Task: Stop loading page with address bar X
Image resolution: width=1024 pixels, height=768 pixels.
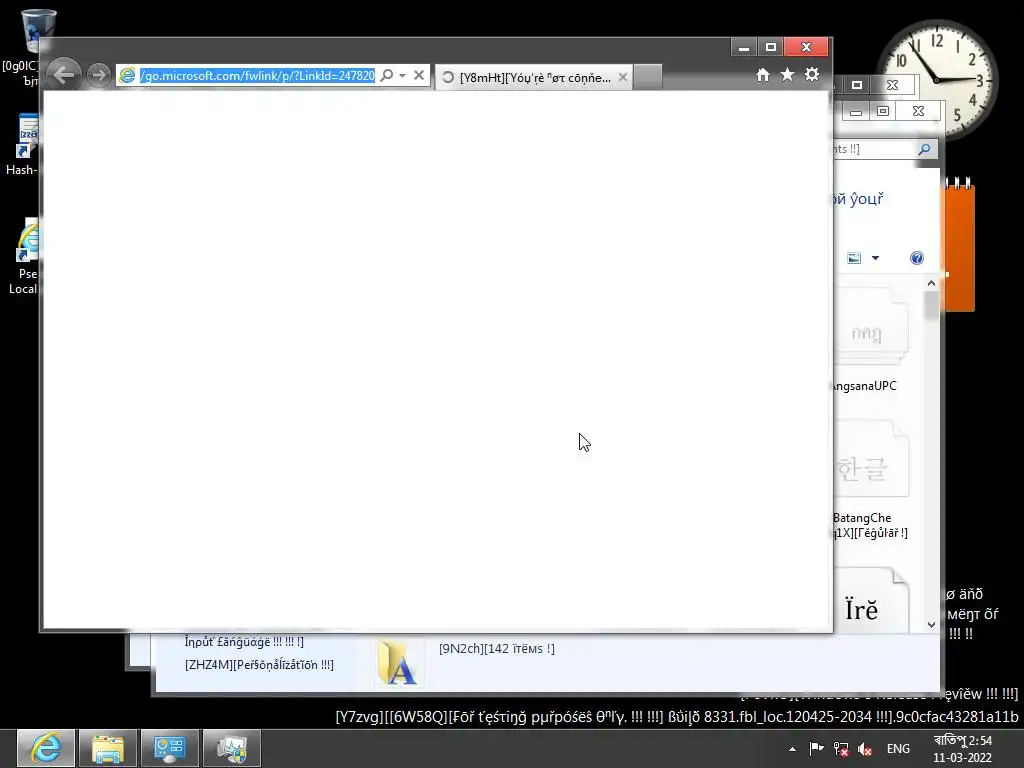Action: pyautogui.click(x=419, y=76)
